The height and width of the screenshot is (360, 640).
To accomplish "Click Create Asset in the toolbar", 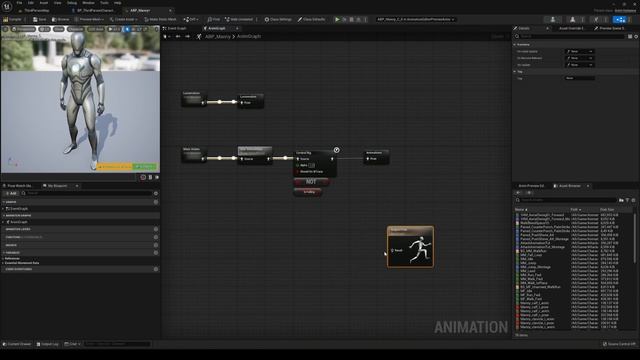I will click(123, 19).
